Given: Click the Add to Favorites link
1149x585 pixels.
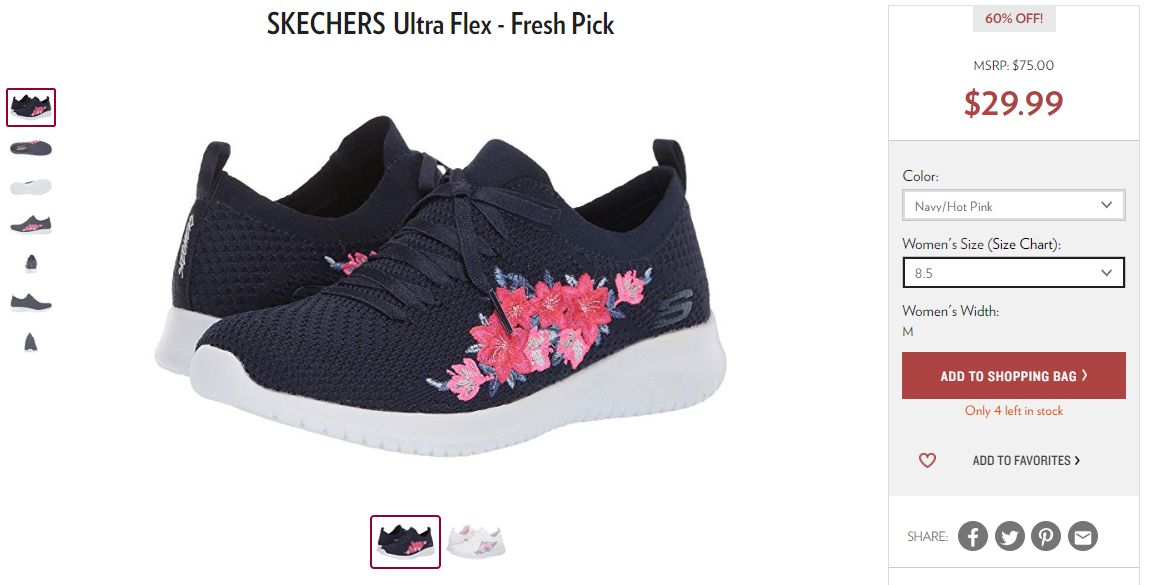Looking at the screenshot, I should click(x=1026, y=460).
